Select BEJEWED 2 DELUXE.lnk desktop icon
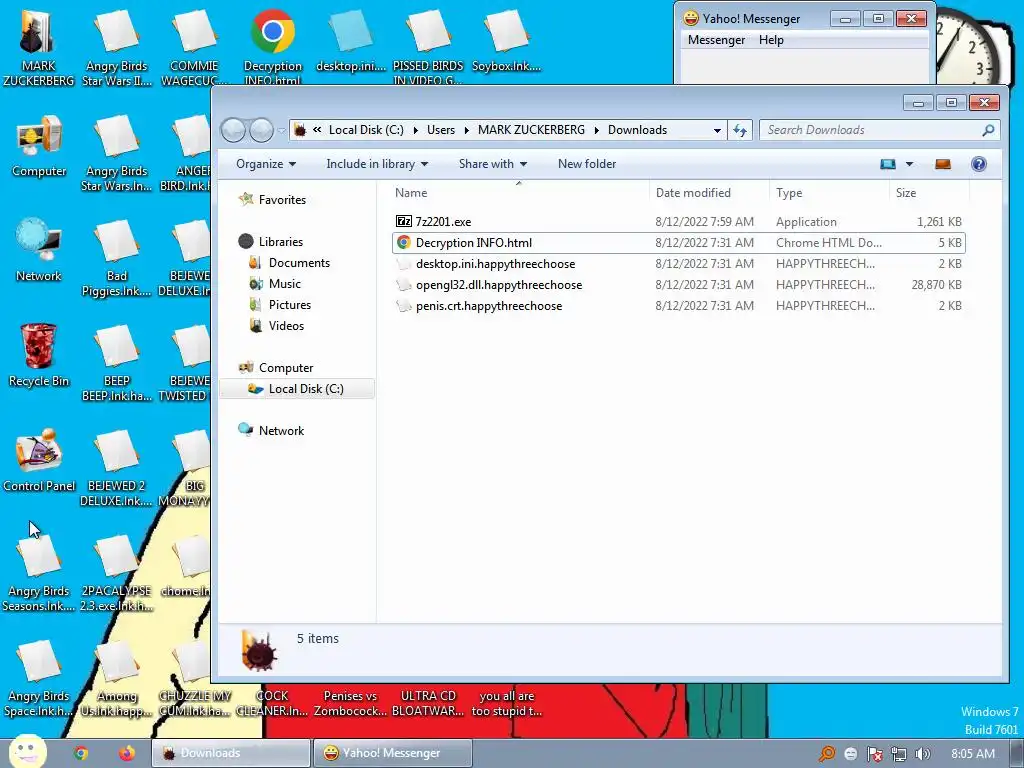Screen dimensions: 1024x768 click(x=116, y=468)
